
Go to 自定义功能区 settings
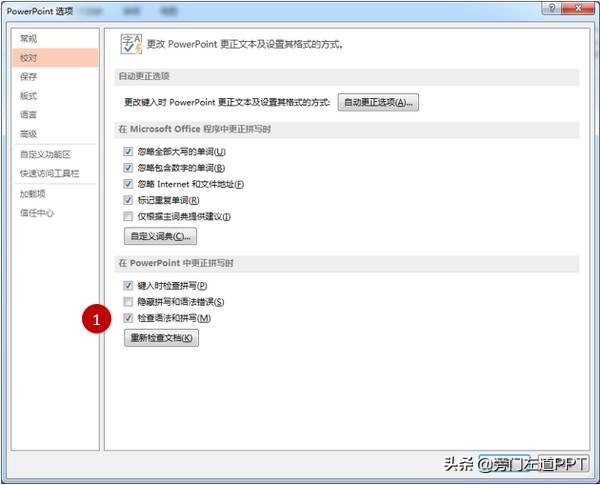click(x=55, y=154)
